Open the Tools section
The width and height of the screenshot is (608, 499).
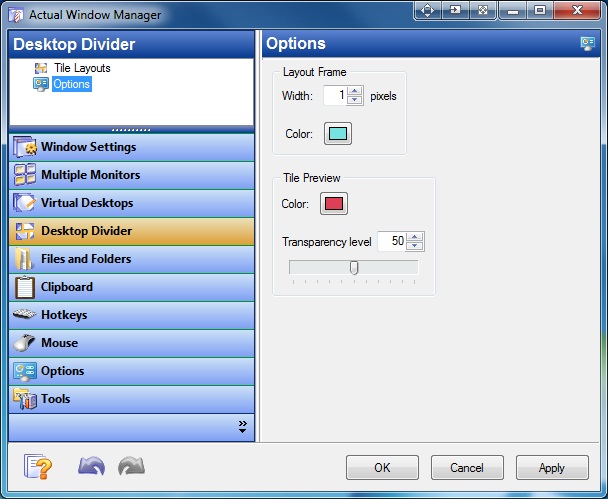point(131,399)
